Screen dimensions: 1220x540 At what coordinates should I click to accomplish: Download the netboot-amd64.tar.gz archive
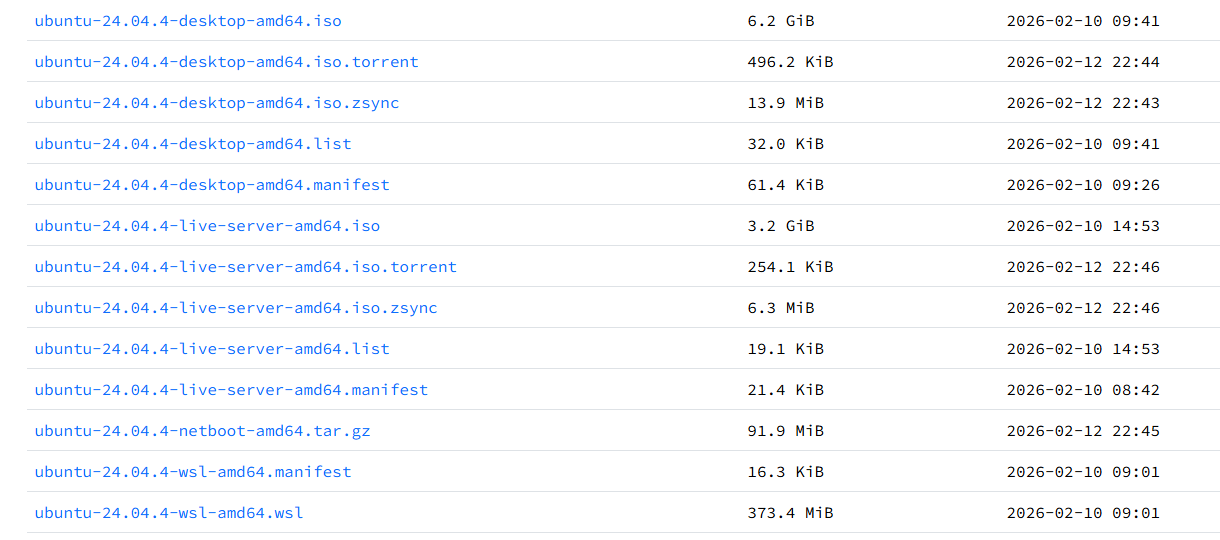202,431
